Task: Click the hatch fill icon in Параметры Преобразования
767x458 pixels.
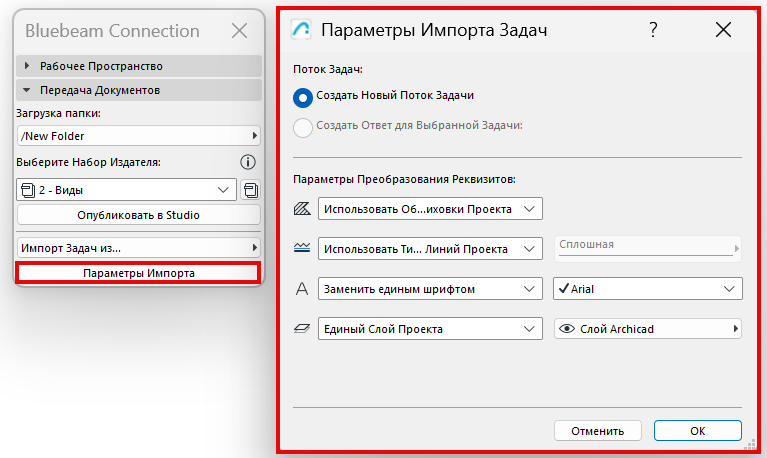Action: click(302, 209)
